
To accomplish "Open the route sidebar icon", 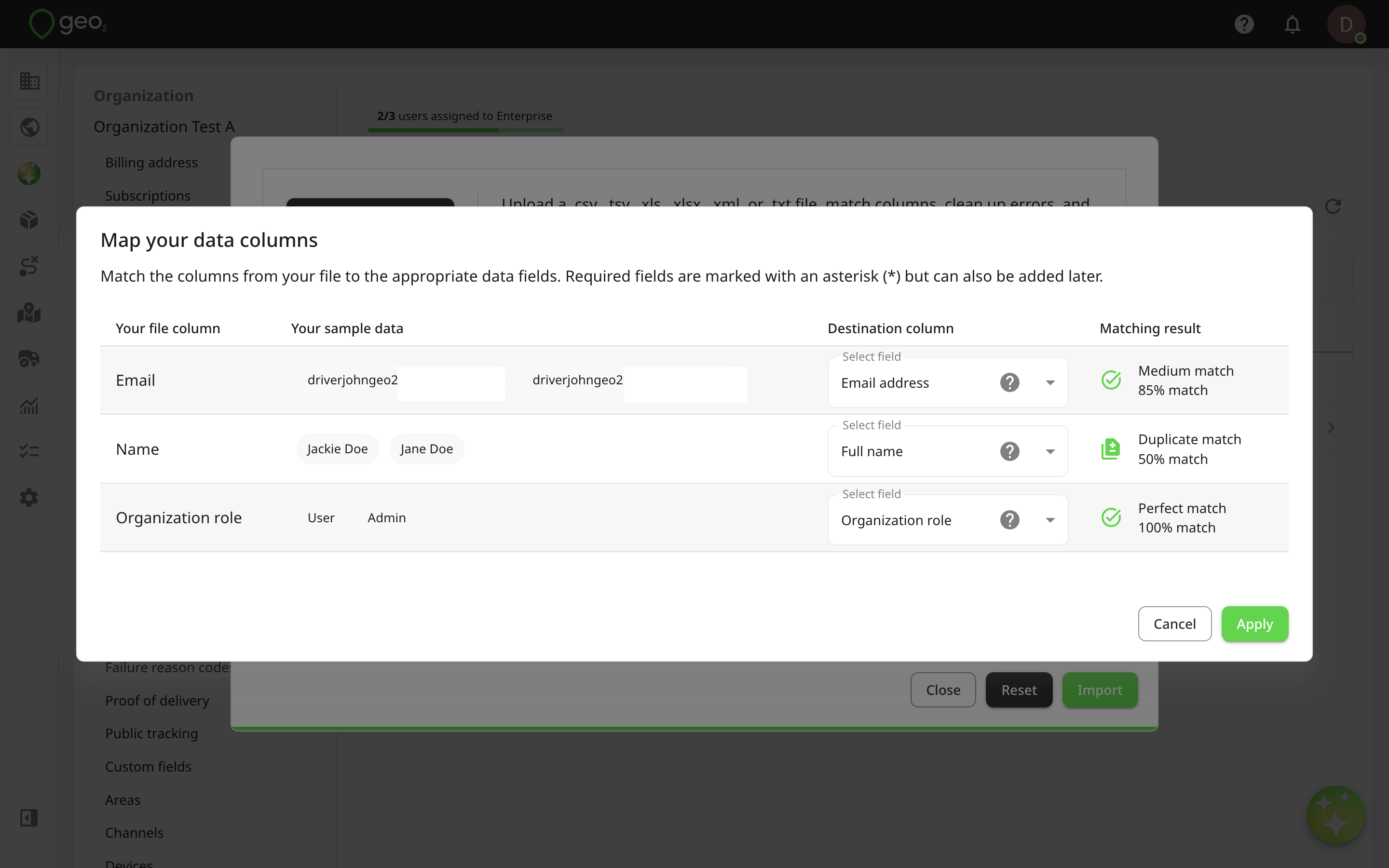I will (29, 266).
